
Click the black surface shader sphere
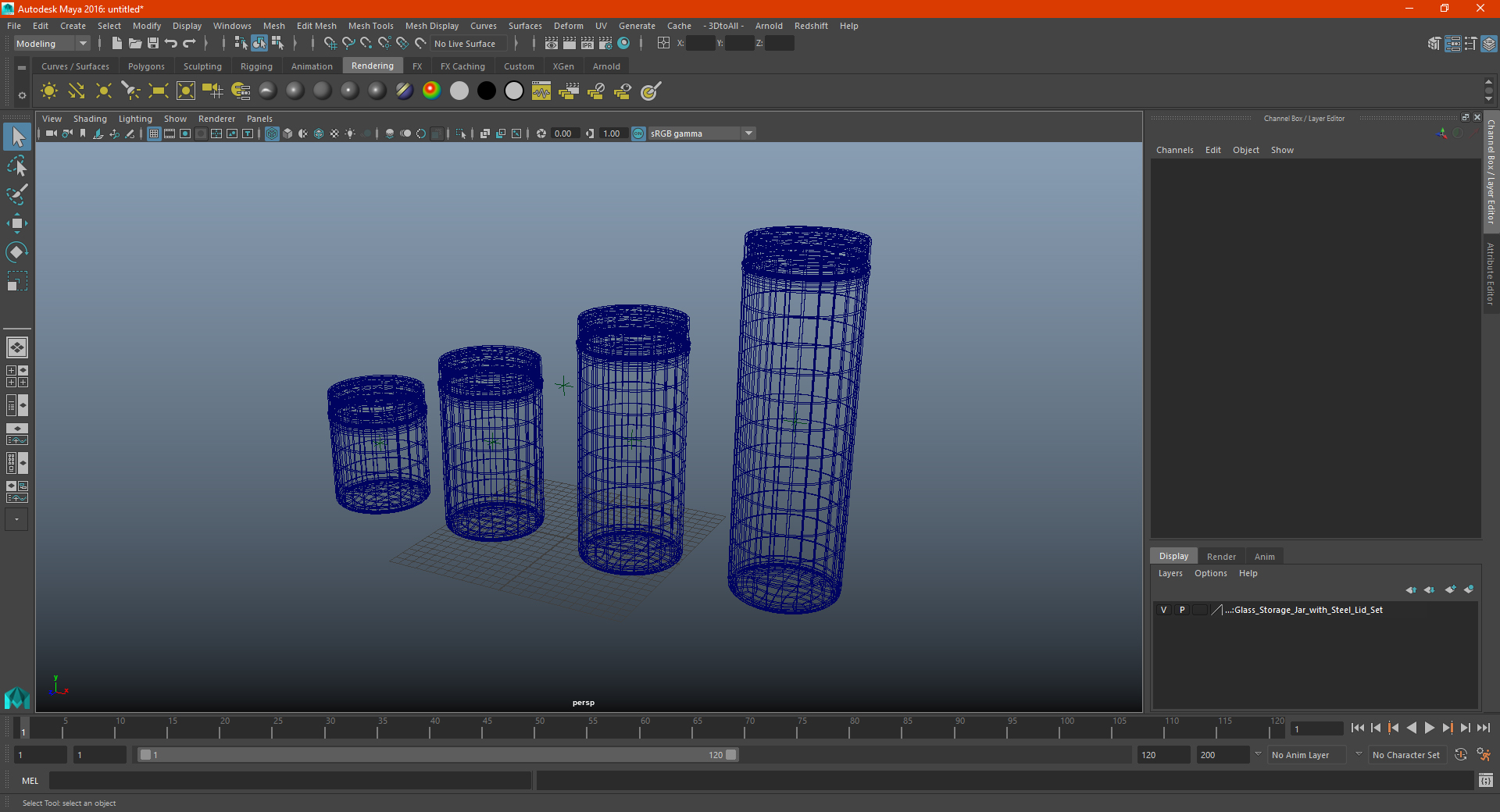pyautogui.click(x=487, y=91)
